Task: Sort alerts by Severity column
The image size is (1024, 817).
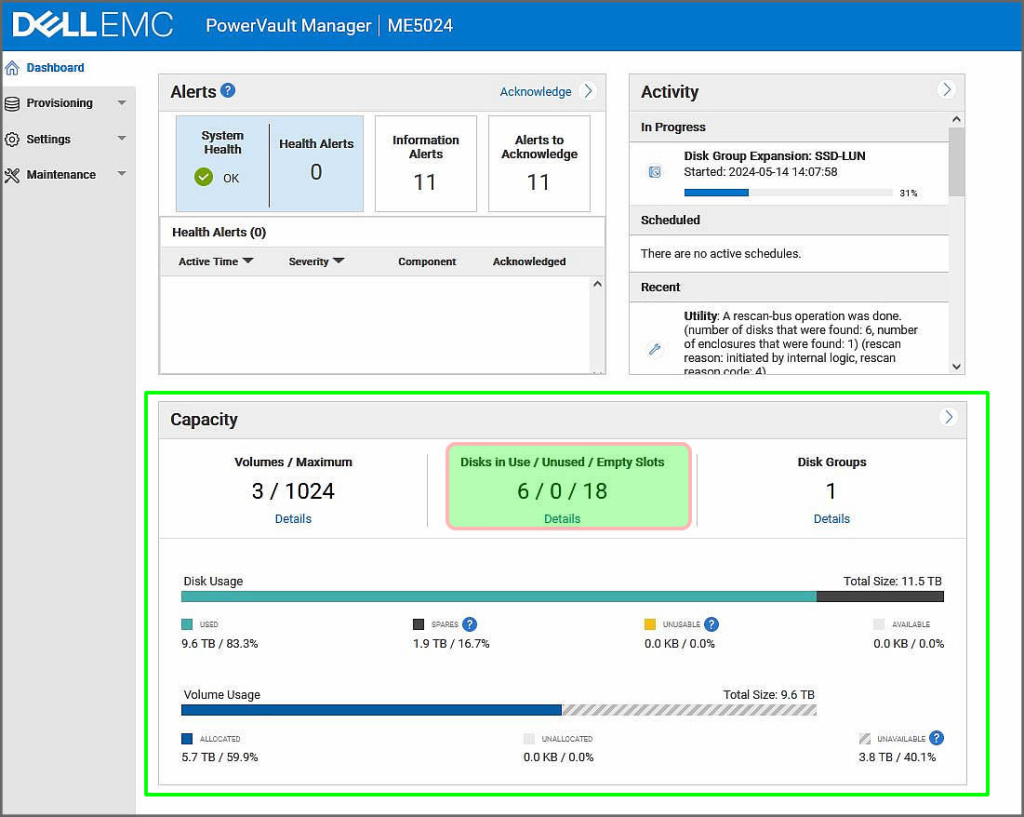Action: [x=316, y=261]
